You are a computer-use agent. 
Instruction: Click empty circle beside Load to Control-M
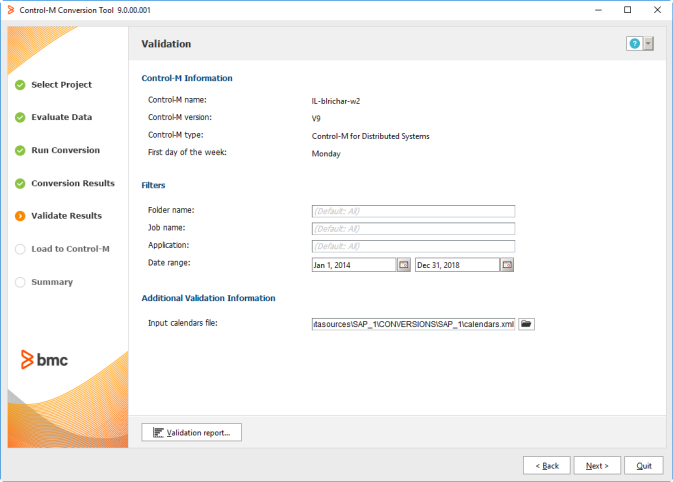(x=20, y=249)
